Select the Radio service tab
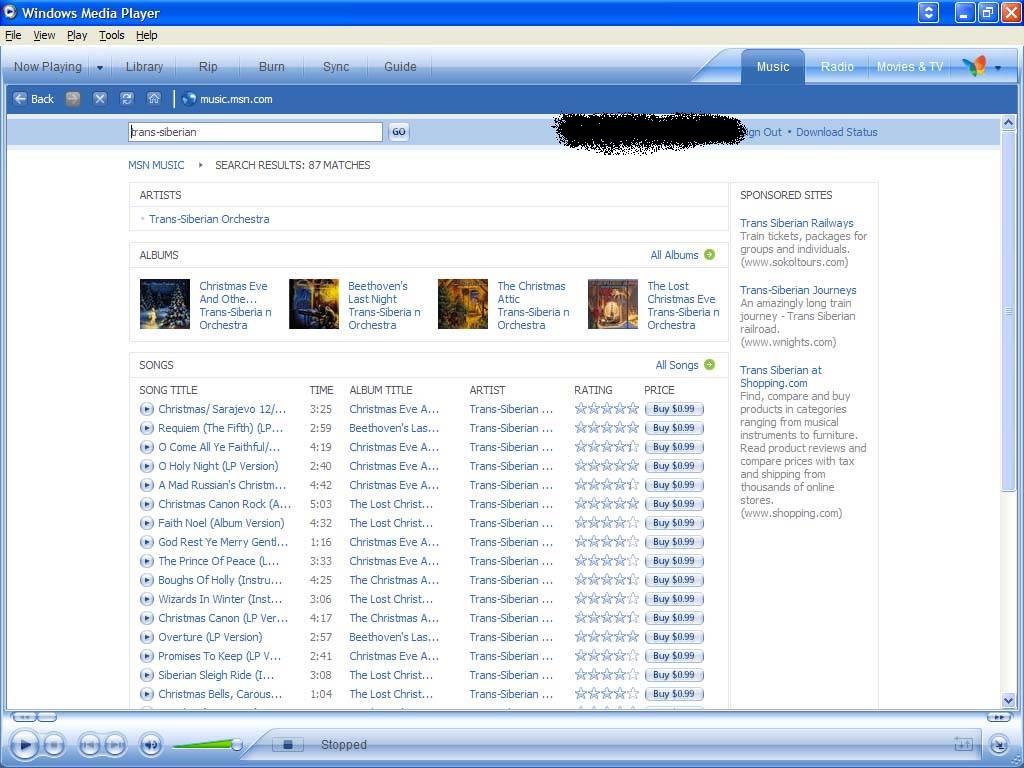Image resolution: width=1024 pixels, height=768 pixels. [837, 67]
